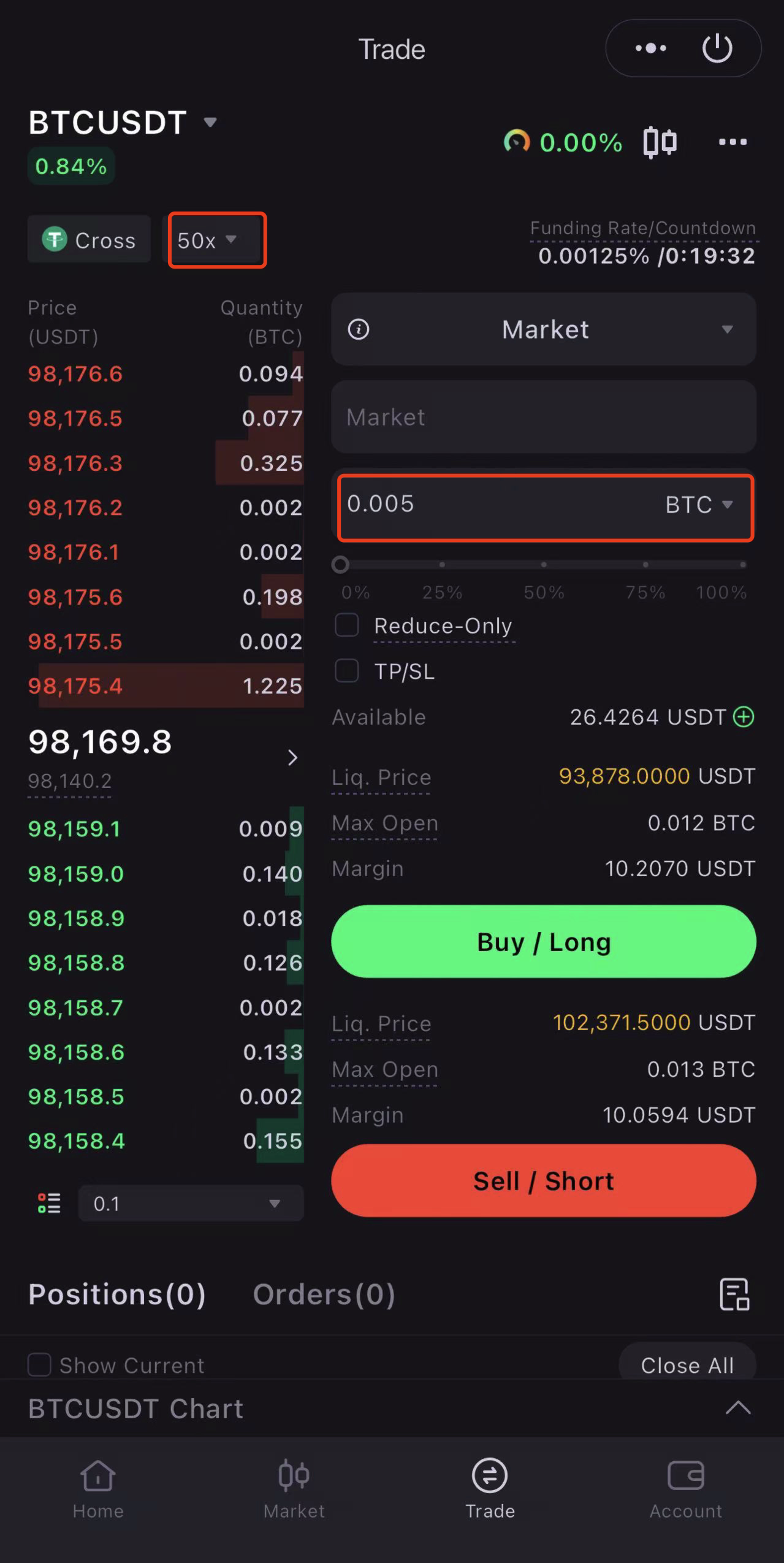
Task: Click the order type info icon
Action: point(359,330)
